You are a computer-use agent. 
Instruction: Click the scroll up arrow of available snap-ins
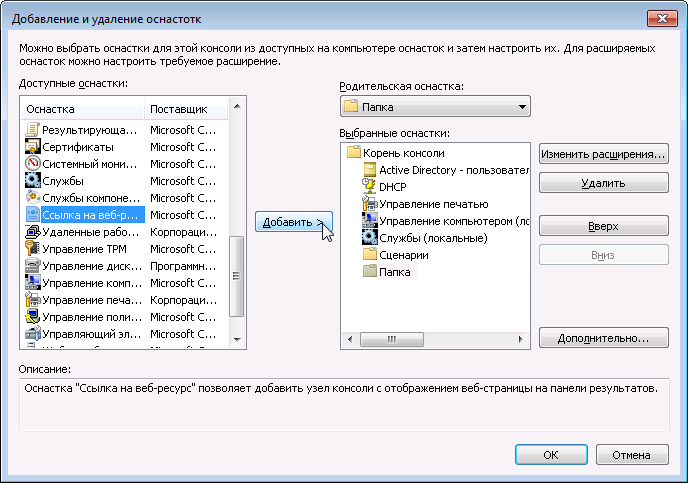click(x=237, y=106)
